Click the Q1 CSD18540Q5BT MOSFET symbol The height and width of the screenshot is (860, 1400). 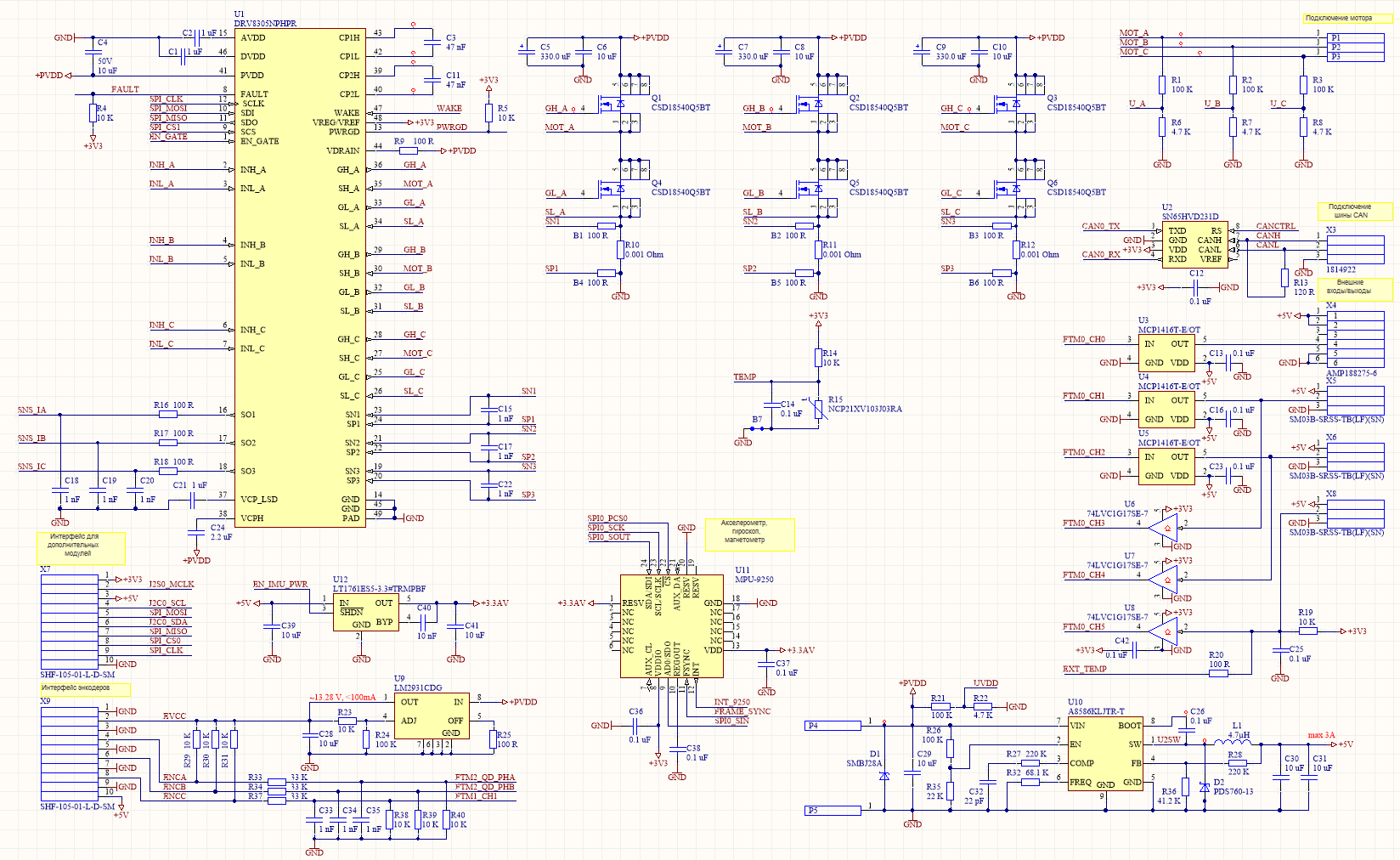pos(618,104)
